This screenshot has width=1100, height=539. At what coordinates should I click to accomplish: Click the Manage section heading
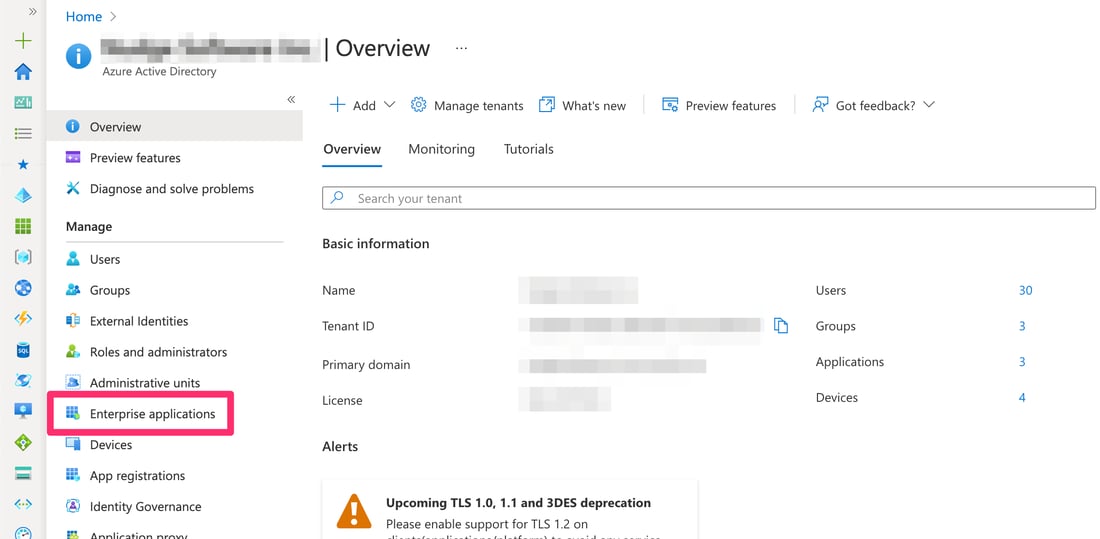(88, 227)
